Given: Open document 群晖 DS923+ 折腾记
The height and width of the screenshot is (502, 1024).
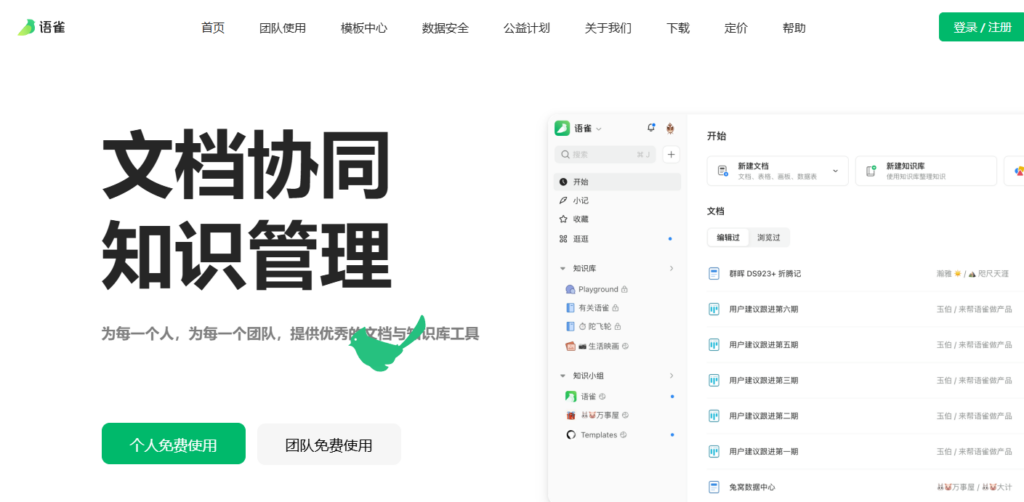Looking at the screenshot, I should coord(765,274).
